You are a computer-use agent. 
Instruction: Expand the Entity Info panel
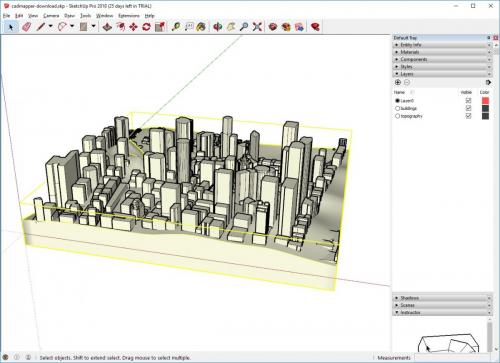442,45
